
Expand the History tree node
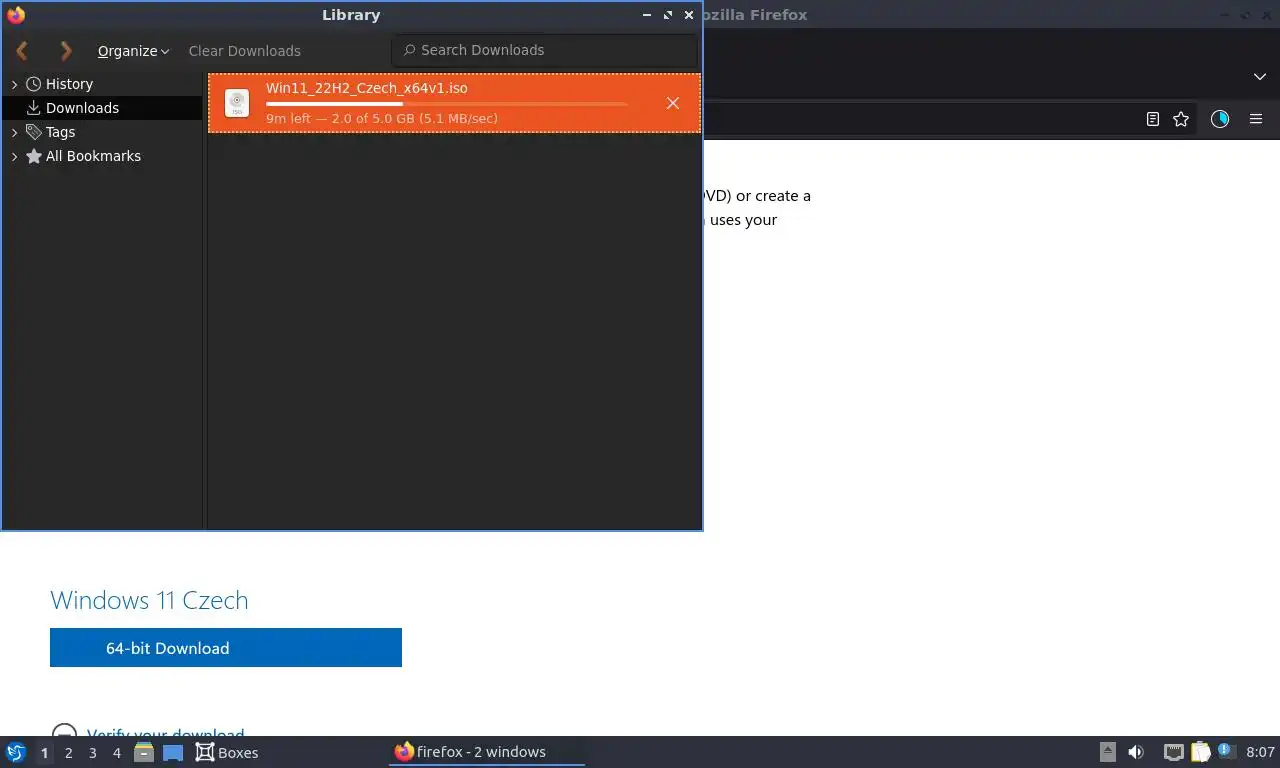14,85
